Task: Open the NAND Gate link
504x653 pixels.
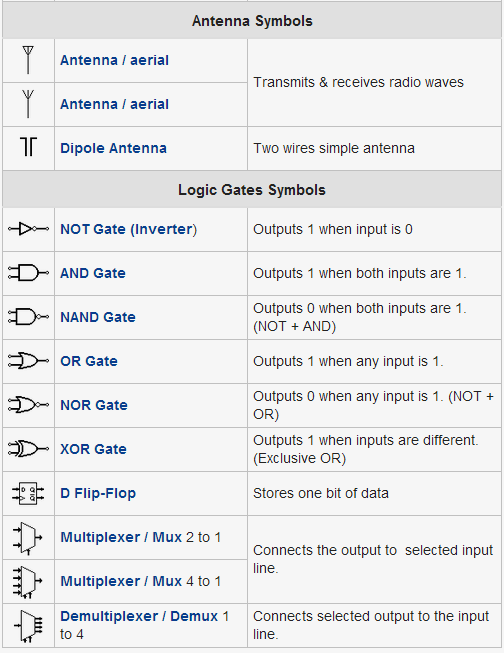Action: (x=98, y=317)
